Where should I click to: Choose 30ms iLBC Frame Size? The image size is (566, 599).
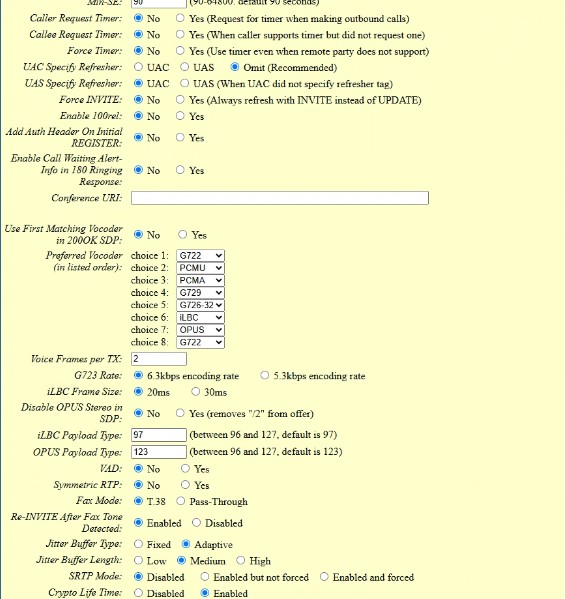[x=196, y=391]
